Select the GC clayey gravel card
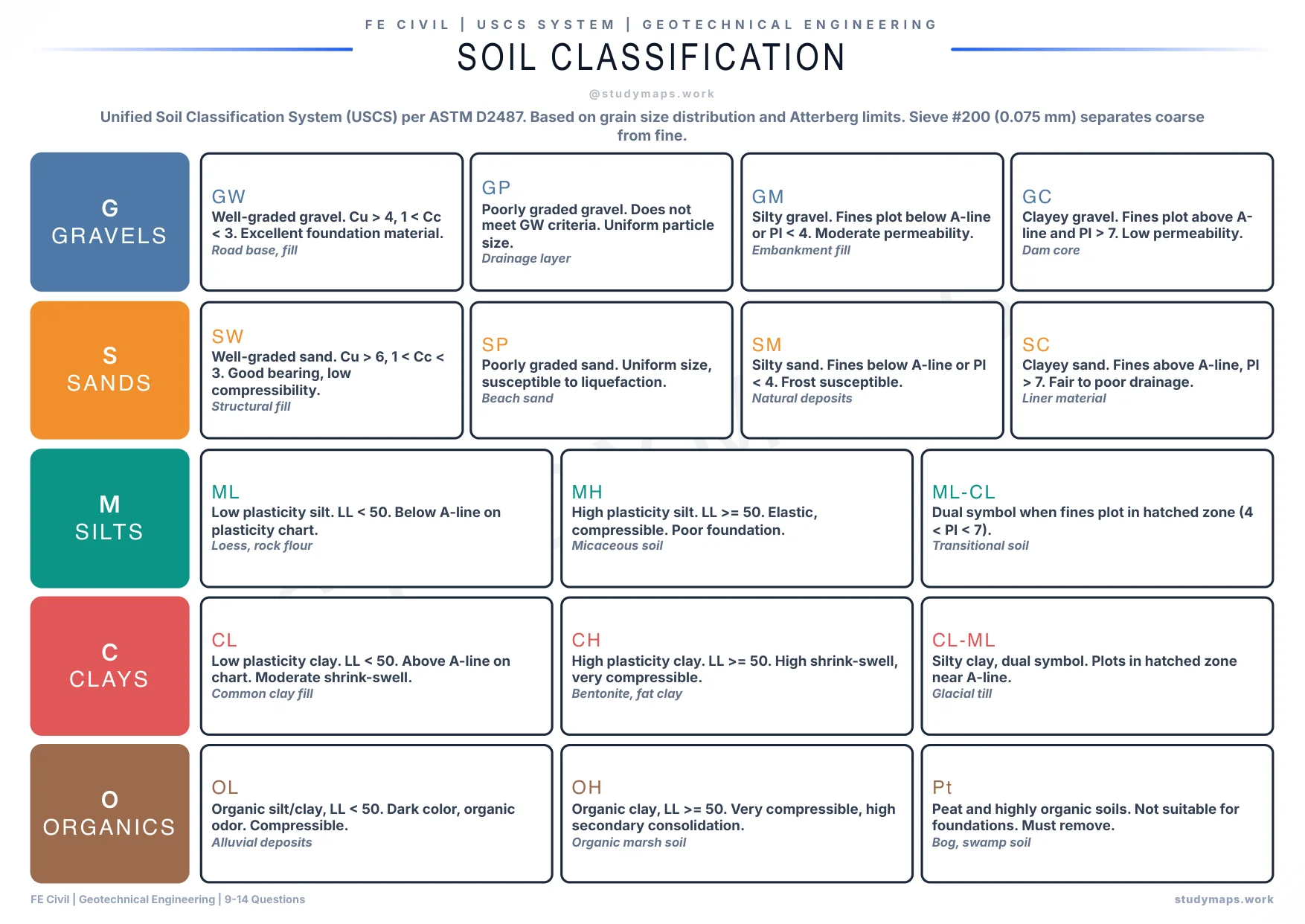This screenshot has height=924, width=1305. click(1142, 222)
